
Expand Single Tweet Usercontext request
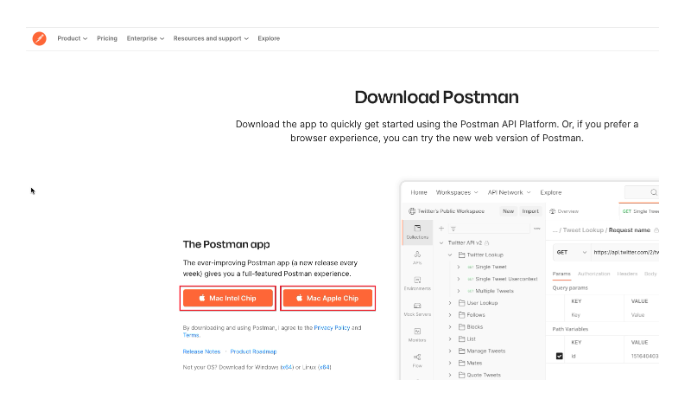pyautogui.click(x=459, y=279)
